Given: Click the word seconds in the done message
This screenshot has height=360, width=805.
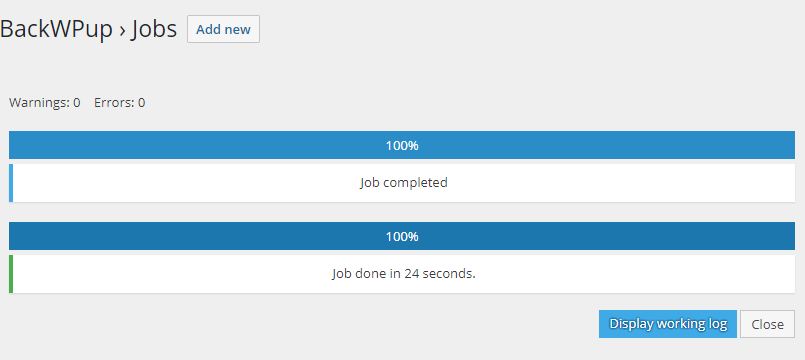Looking at the screenshot, I should 453,274.
